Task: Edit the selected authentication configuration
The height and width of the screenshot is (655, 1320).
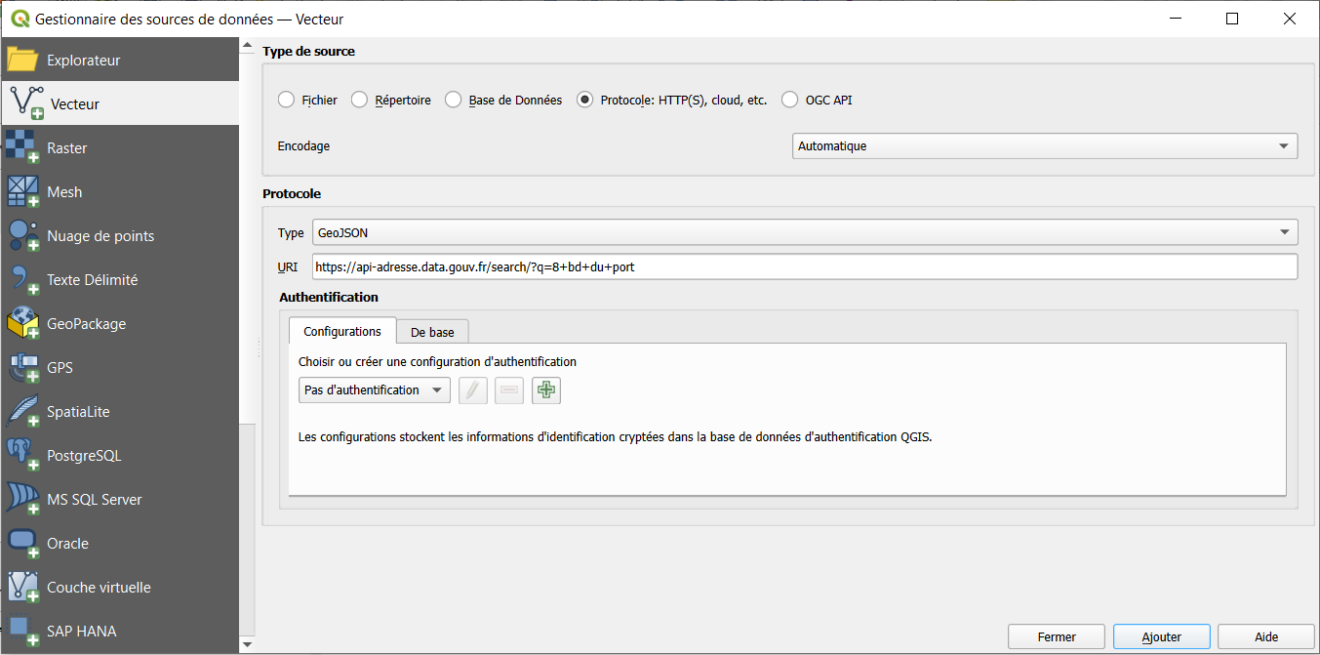Action: click(x=472, y=390)
